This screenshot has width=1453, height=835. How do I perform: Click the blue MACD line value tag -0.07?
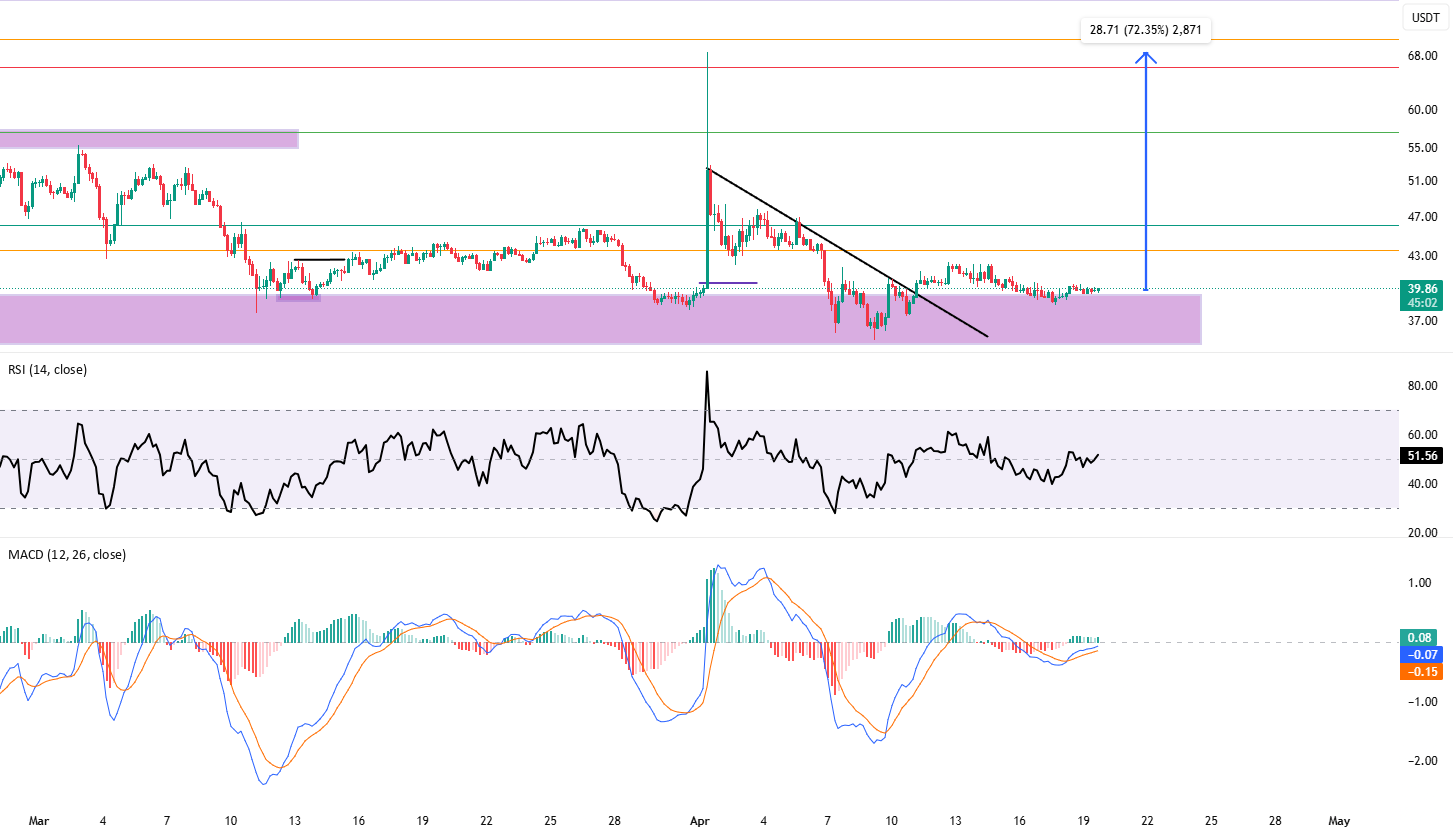1422,654
